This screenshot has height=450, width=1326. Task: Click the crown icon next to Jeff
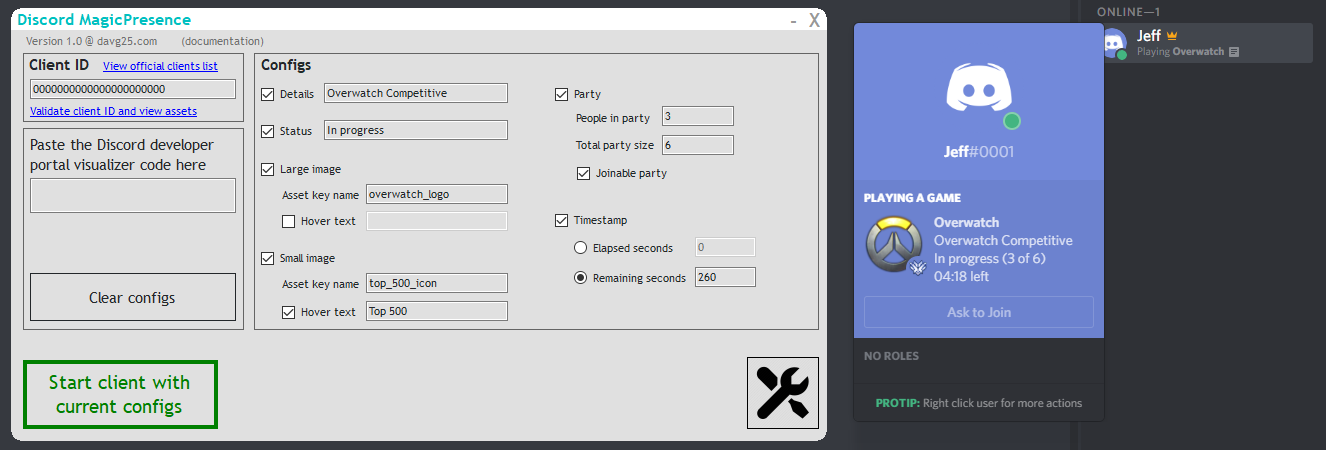[x=1172, y=36]
